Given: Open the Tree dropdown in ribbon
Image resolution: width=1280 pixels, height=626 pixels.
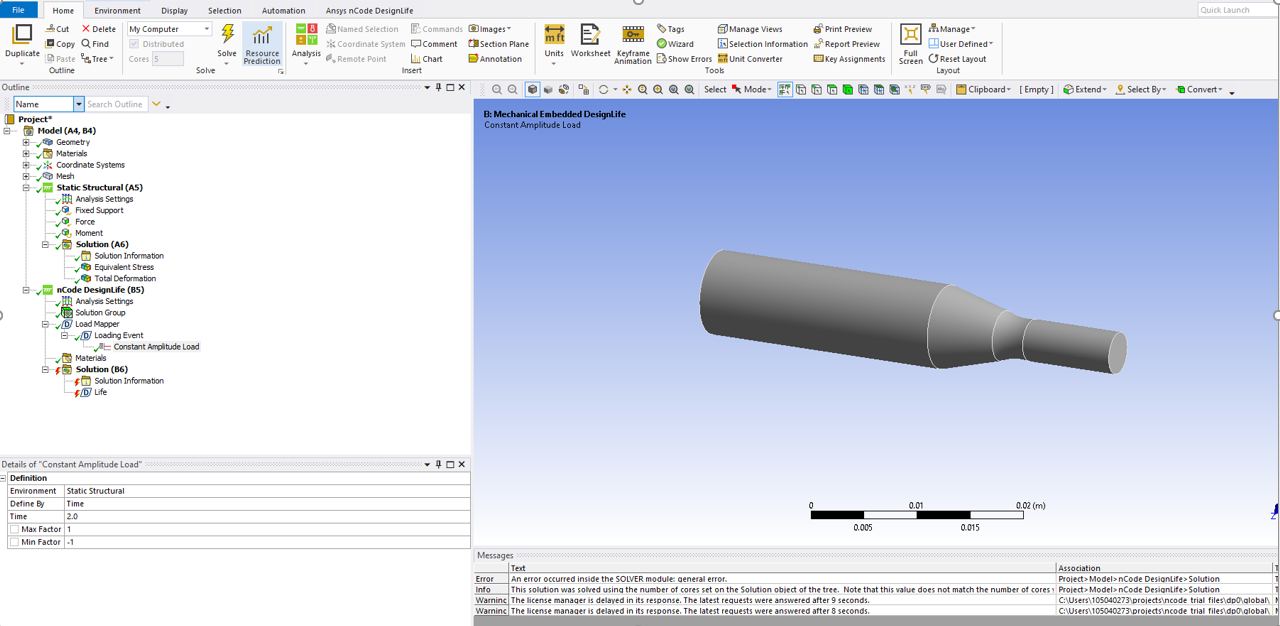Looking at the screenshot, I should pos(97,59).
